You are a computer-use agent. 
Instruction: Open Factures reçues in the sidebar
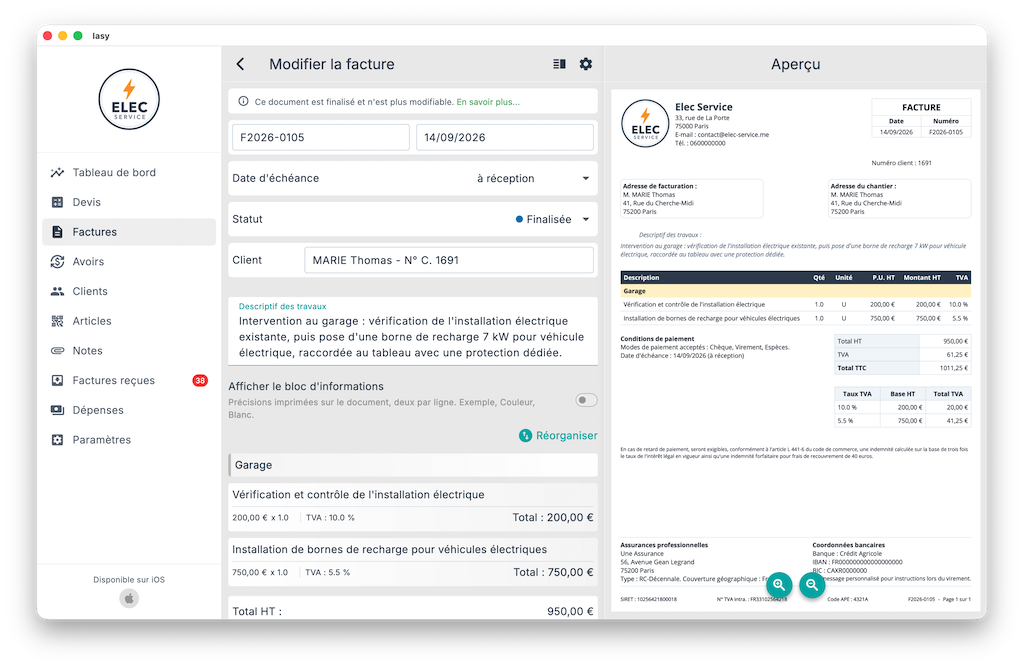pos(129,381)
